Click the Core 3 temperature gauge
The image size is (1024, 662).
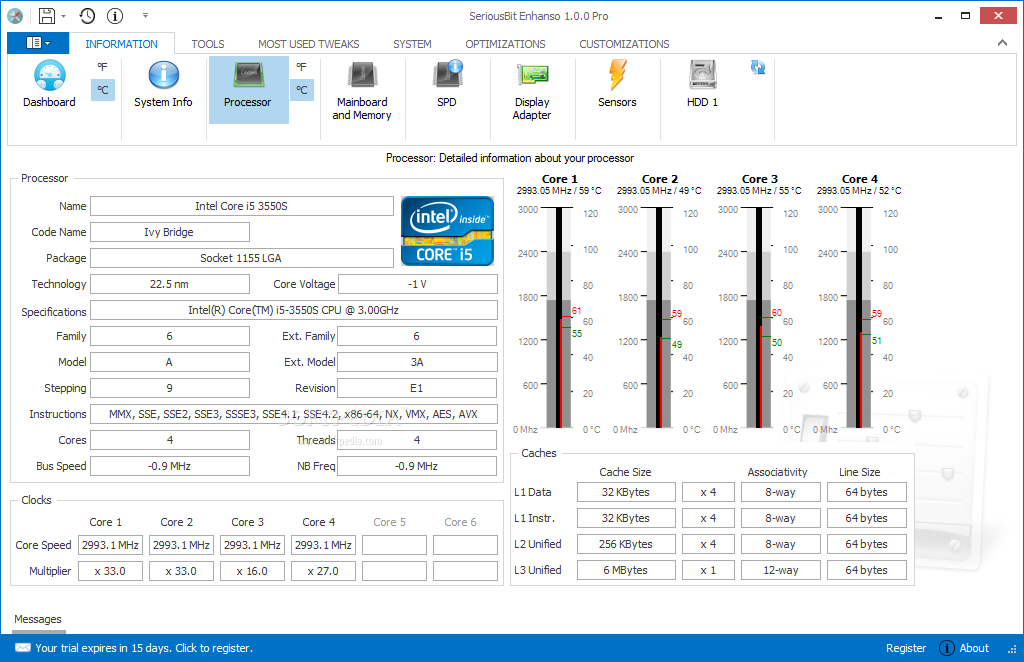pos(759,318)
